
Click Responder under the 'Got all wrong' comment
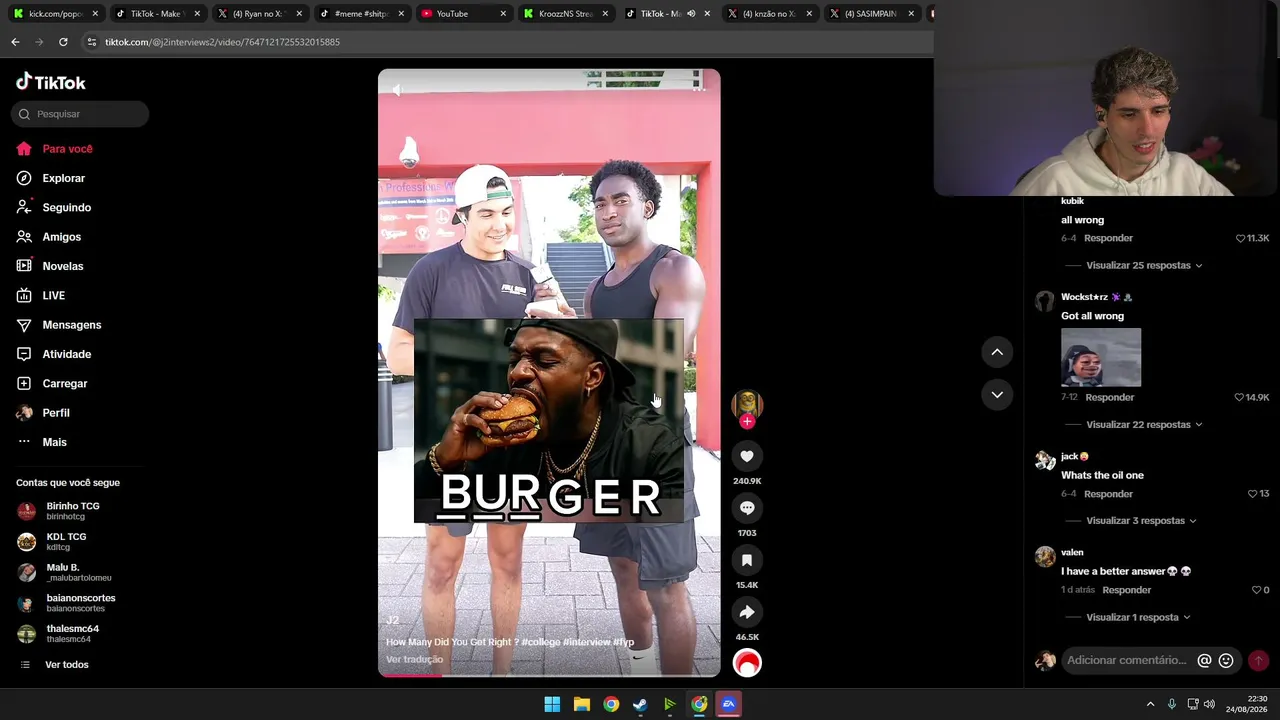1110,397
